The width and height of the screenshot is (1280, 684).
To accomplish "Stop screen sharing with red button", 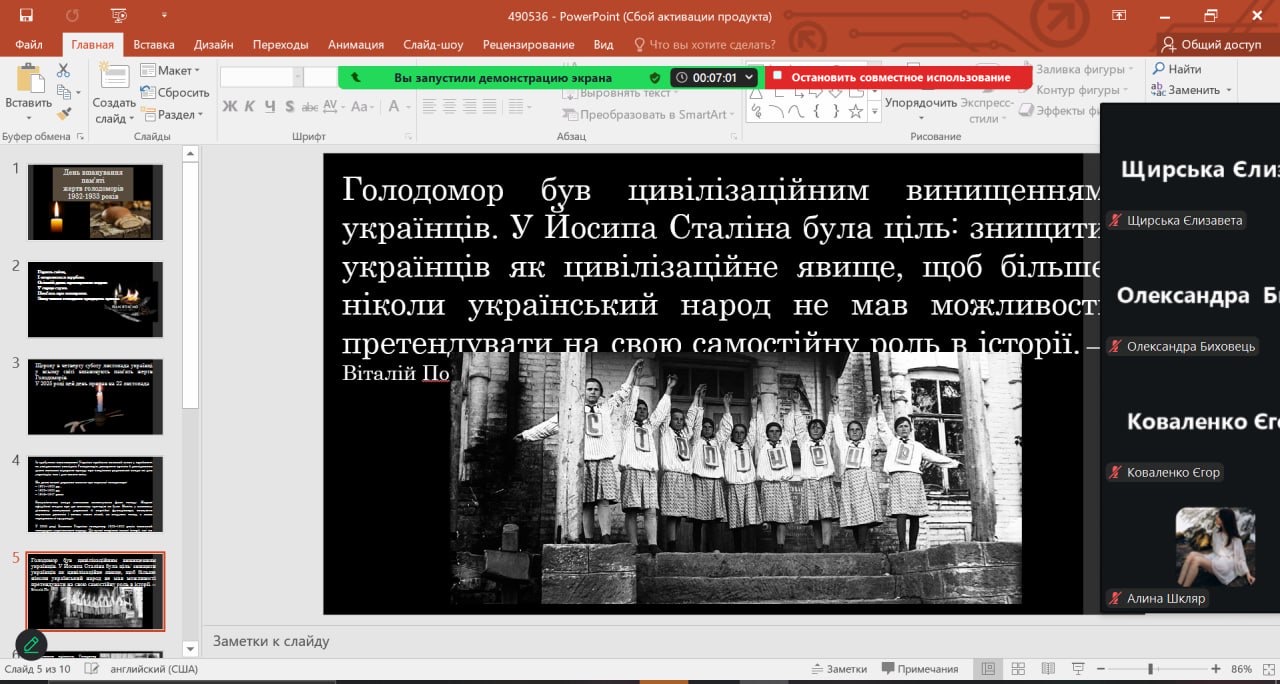I will (x=892, y=77).
